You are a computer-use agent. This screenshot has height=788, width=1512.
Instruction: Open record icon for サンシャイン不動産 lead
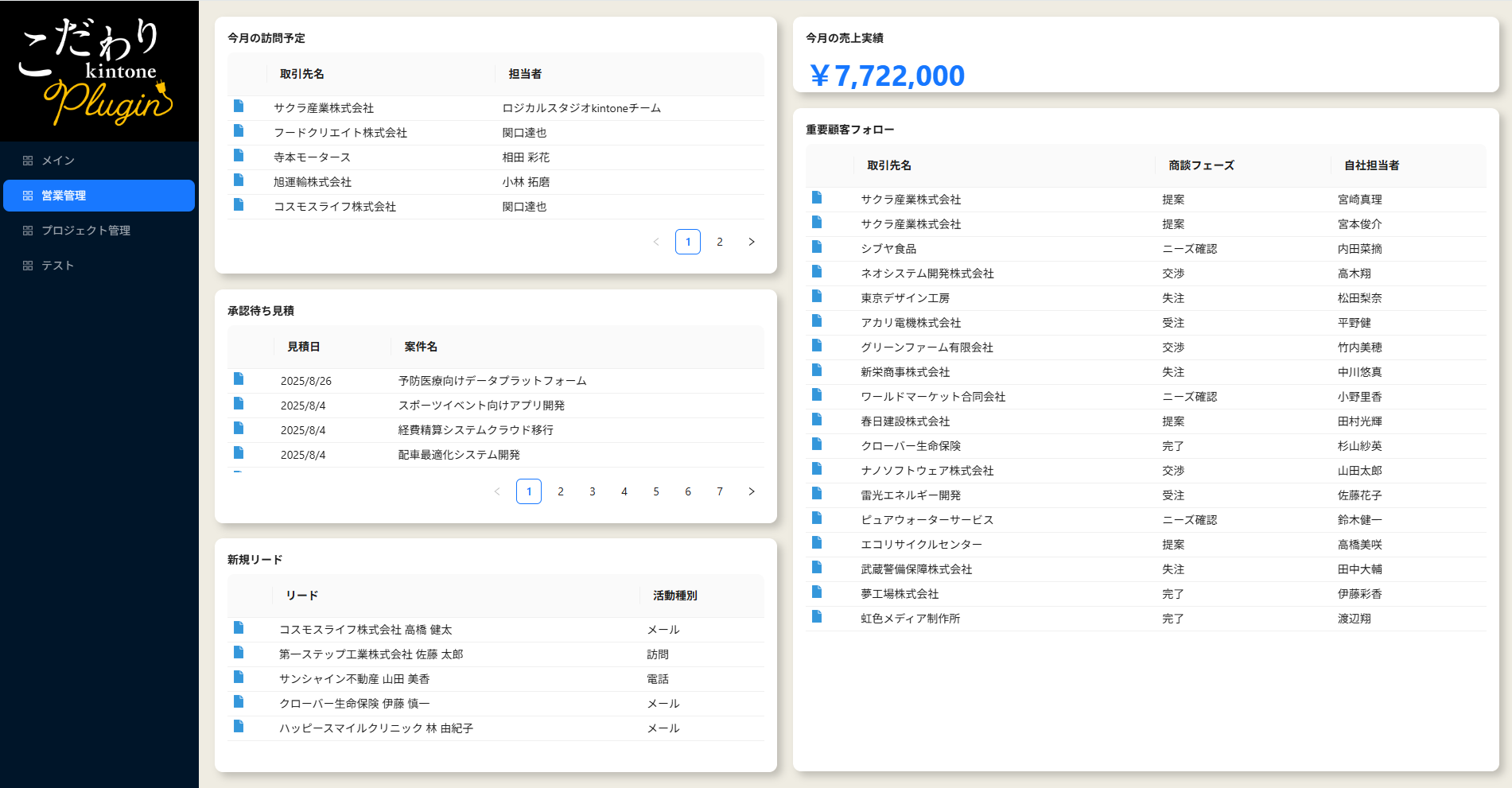click(x=239, y=677)
